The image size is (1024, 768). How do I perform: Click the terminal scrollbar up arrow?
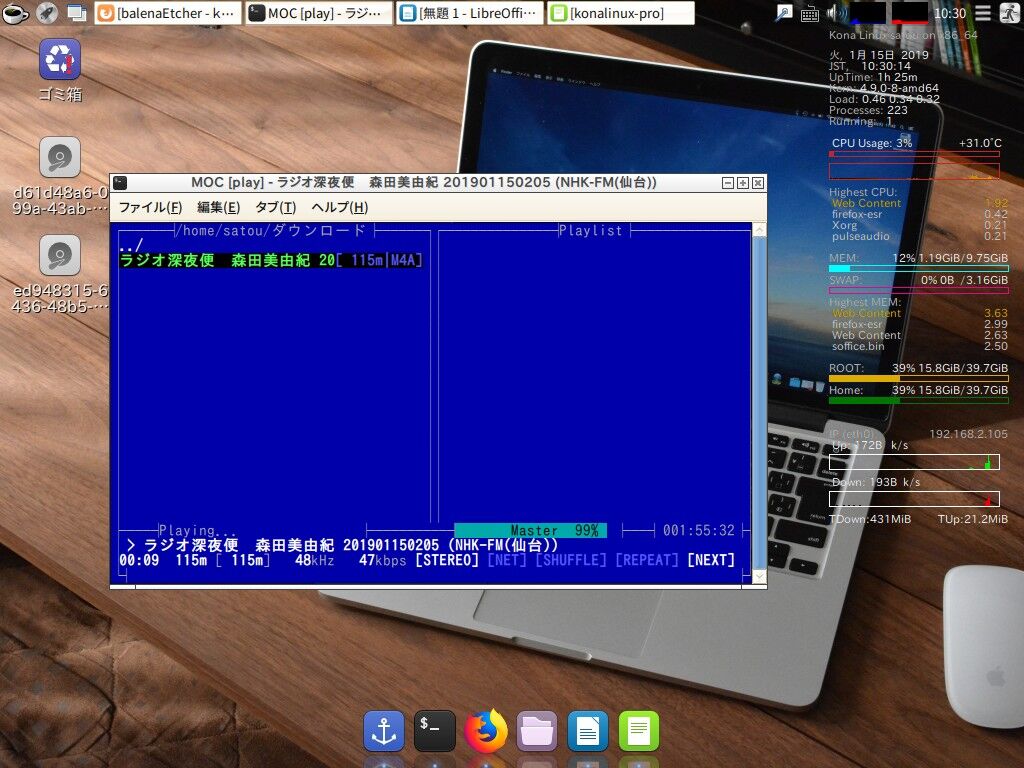(759, 230)
